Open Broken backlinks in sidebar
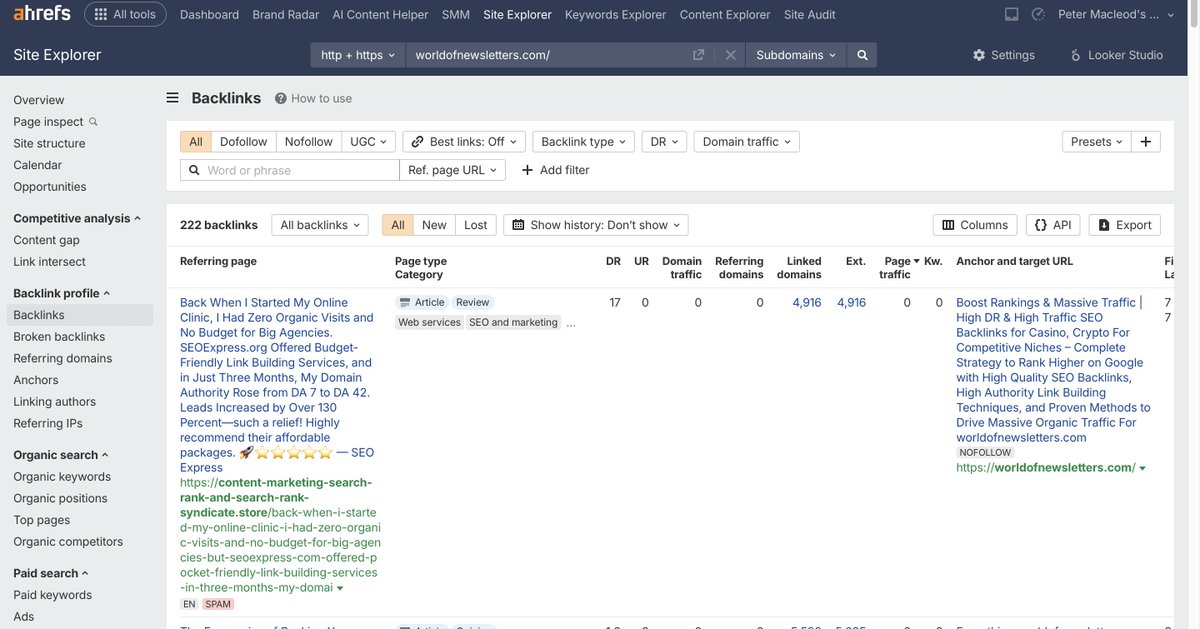This screenshot has width=1200, height=629. click(59, 337)
